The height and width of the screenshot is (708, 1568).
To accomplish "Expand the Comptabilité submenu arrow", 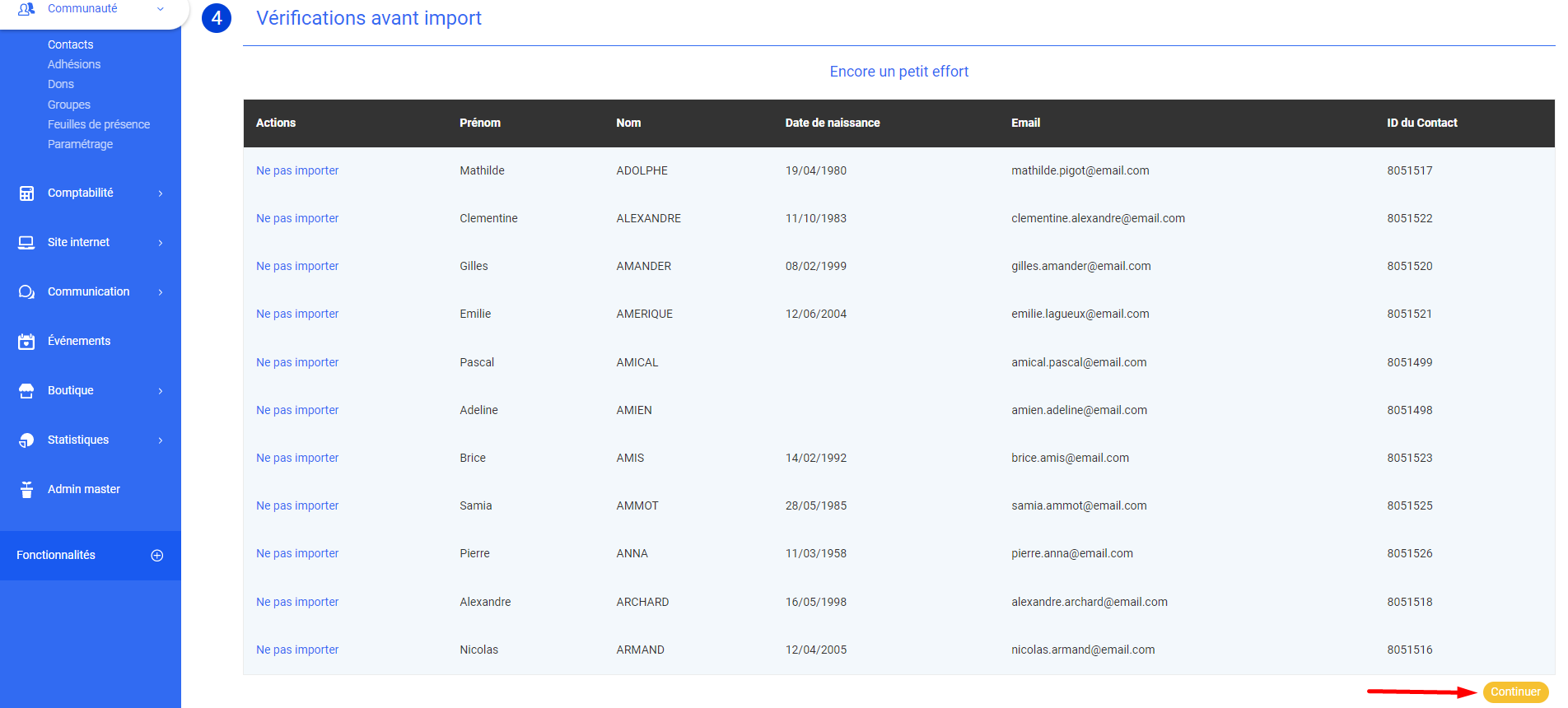I will tap(161, 193).
